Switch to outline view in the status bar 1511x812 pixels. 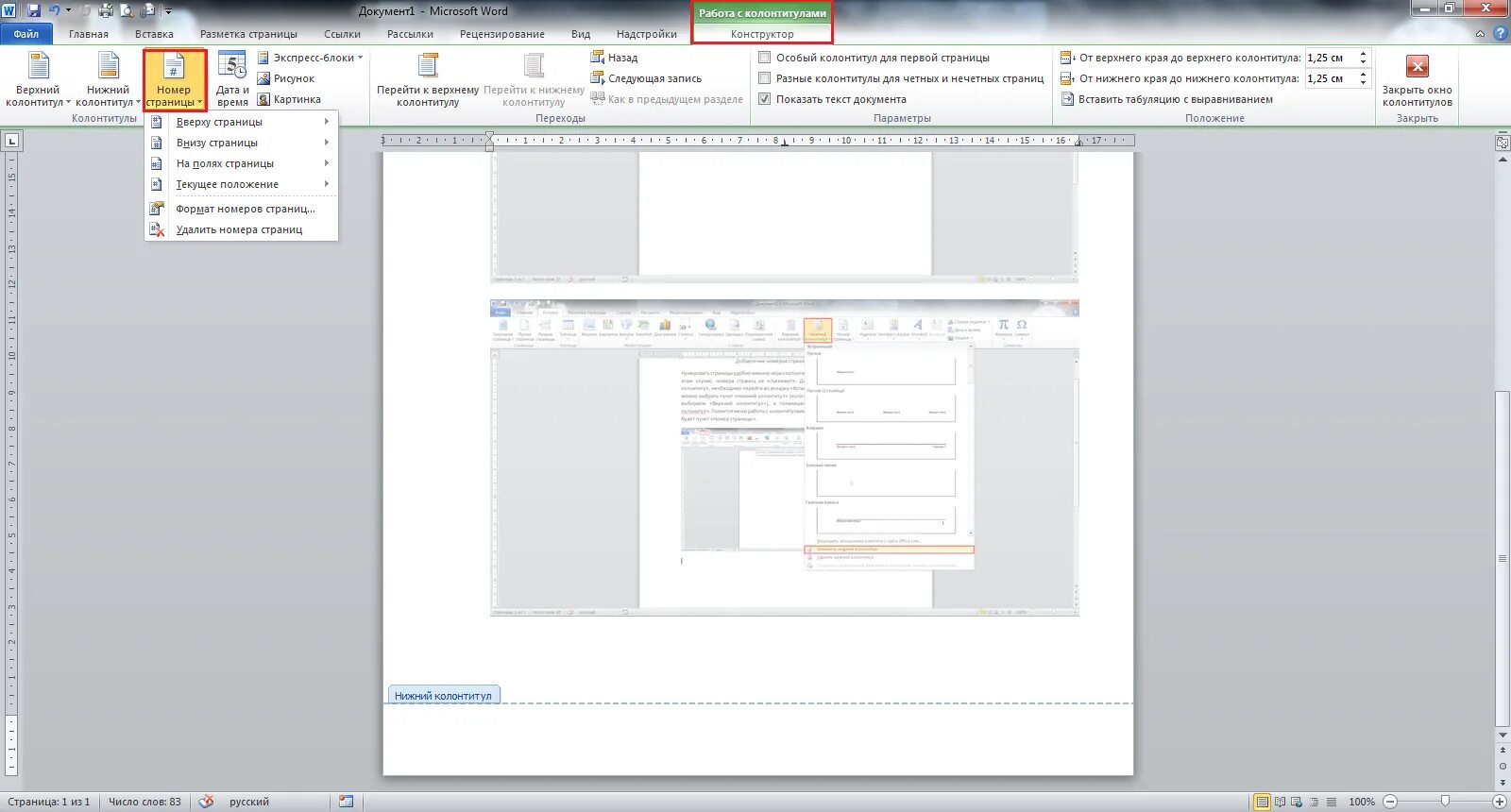(1314, 802)
